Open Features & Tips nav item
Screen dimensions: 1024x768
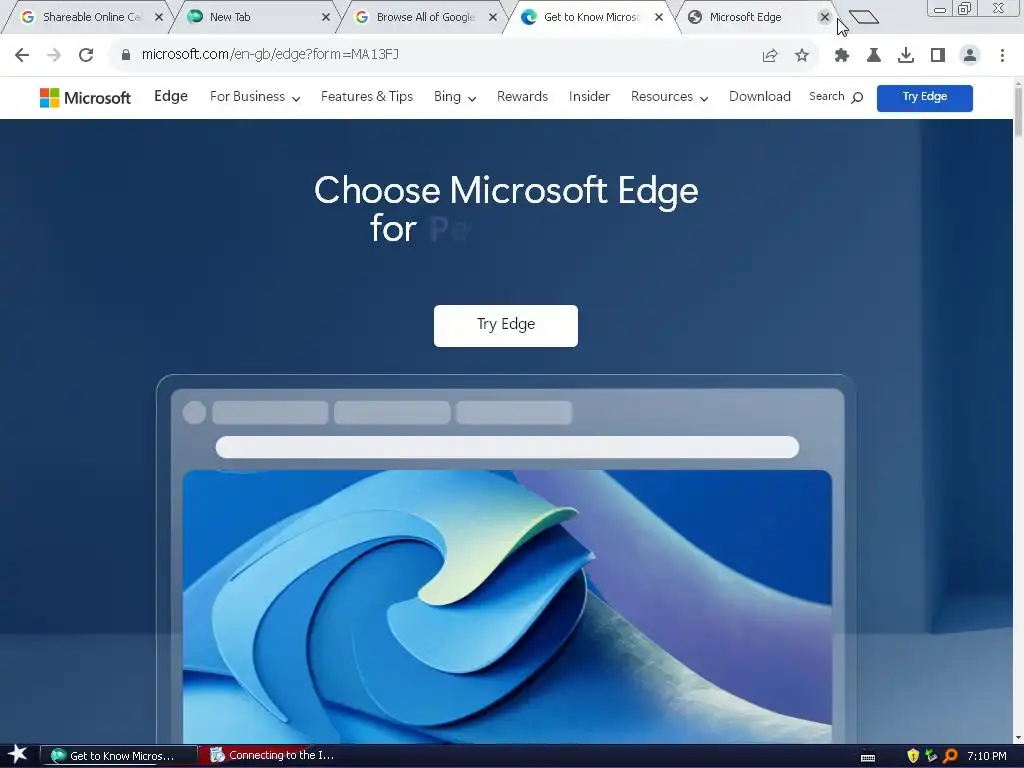367,97
